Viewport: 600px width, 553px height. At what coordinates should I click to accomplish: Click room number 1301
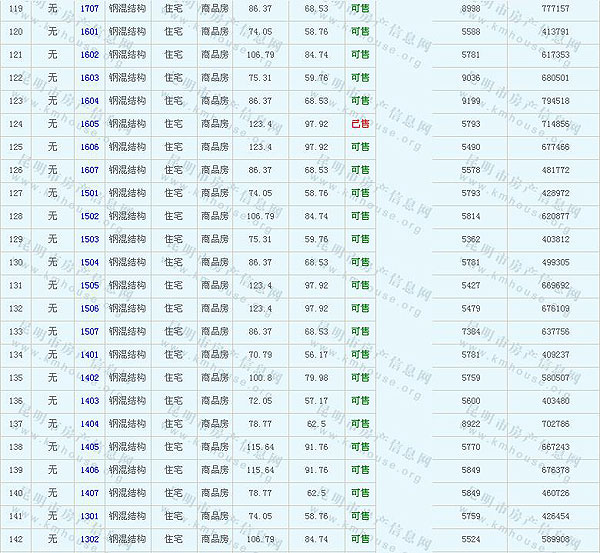pyautogui.click(x=90, y=516)
